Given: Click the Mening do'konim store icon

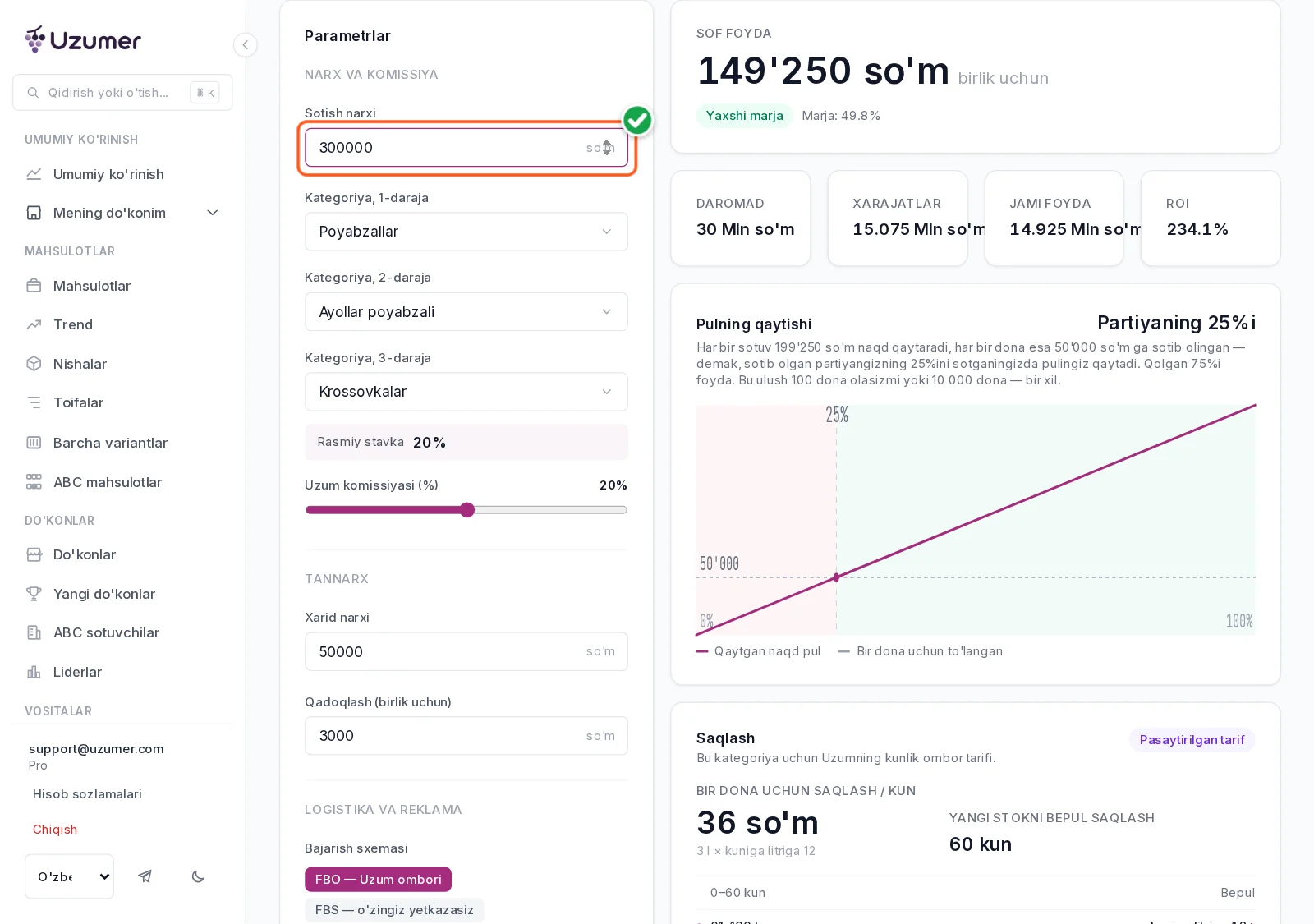Looking at the screenshot, I should click(x=34, y=213).
